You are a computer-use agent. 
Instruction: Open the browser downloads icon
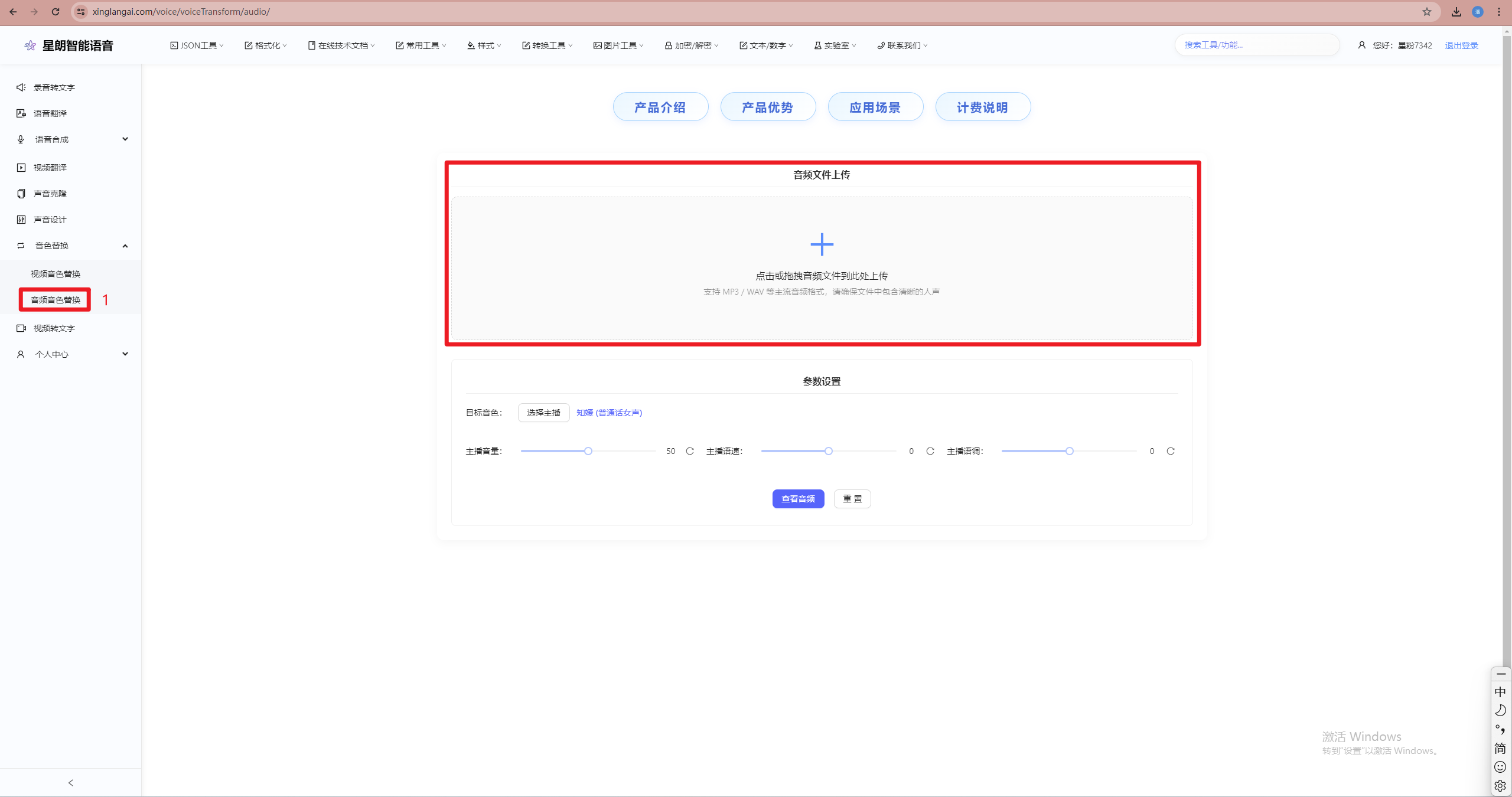[x=1456, y=12]
